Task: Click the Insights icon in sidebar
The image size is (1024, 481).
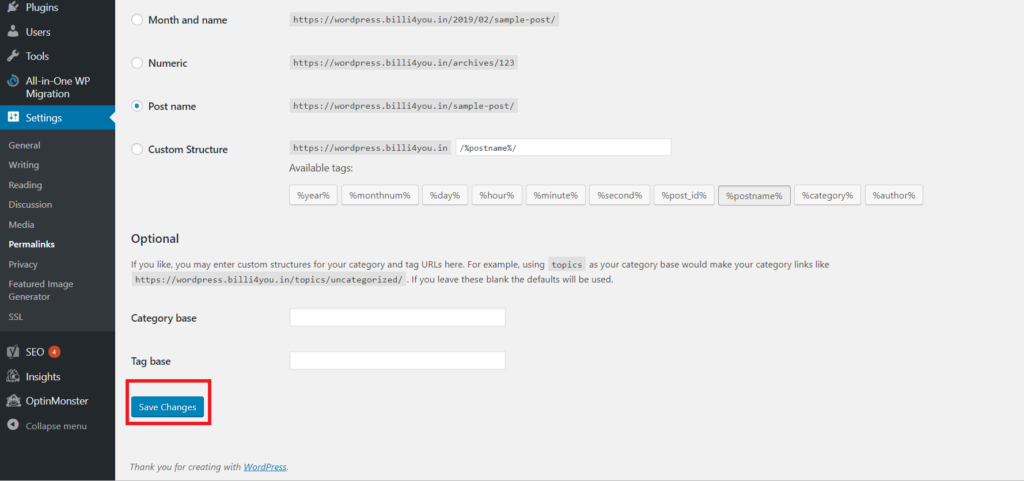Action: click(12, 377)
